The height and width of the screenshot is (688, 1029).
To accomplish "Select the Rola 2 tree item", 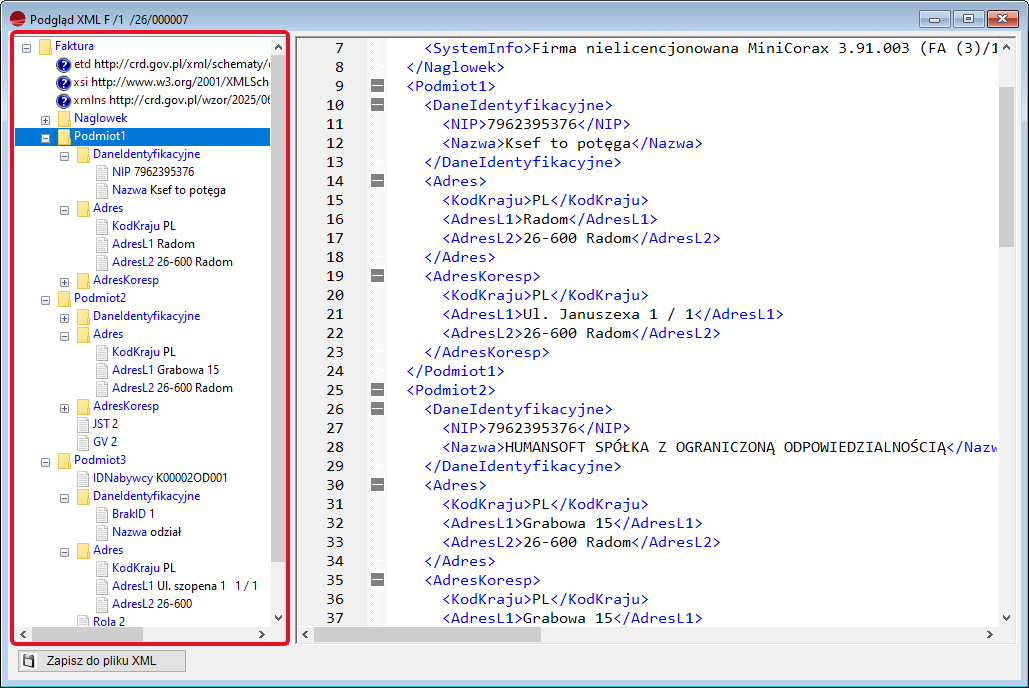I will [108, 621].
